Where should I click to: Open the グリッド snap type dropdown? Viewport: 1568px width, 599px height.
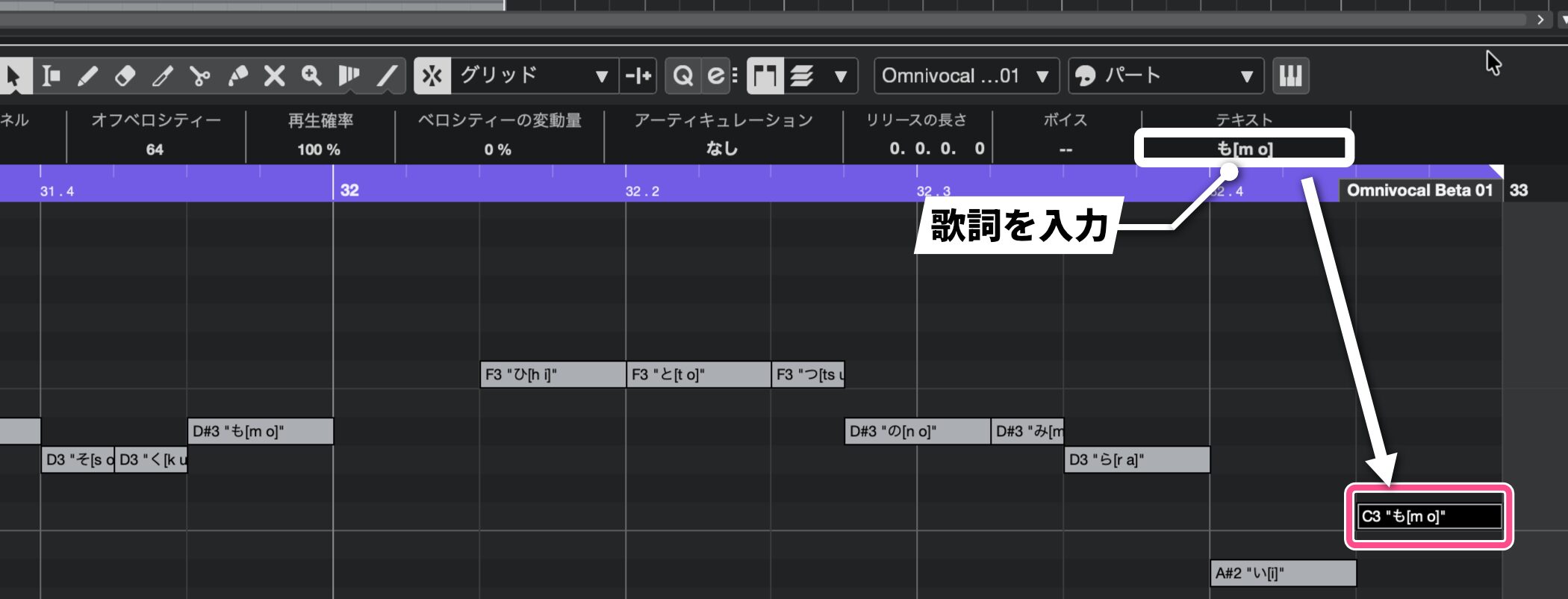coord(534,76)
